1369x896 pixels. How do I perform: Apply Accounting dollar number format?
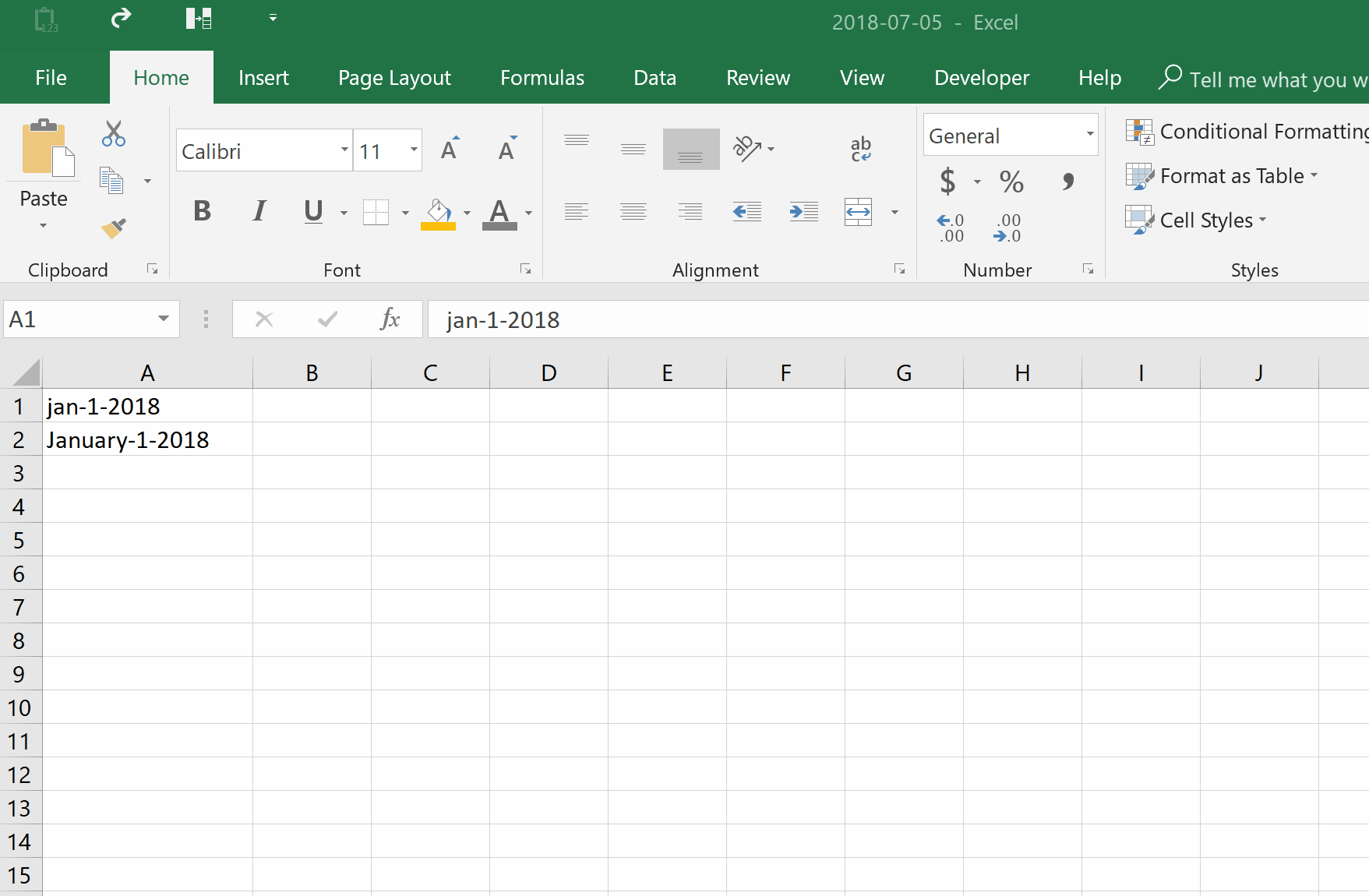[947, 182]
